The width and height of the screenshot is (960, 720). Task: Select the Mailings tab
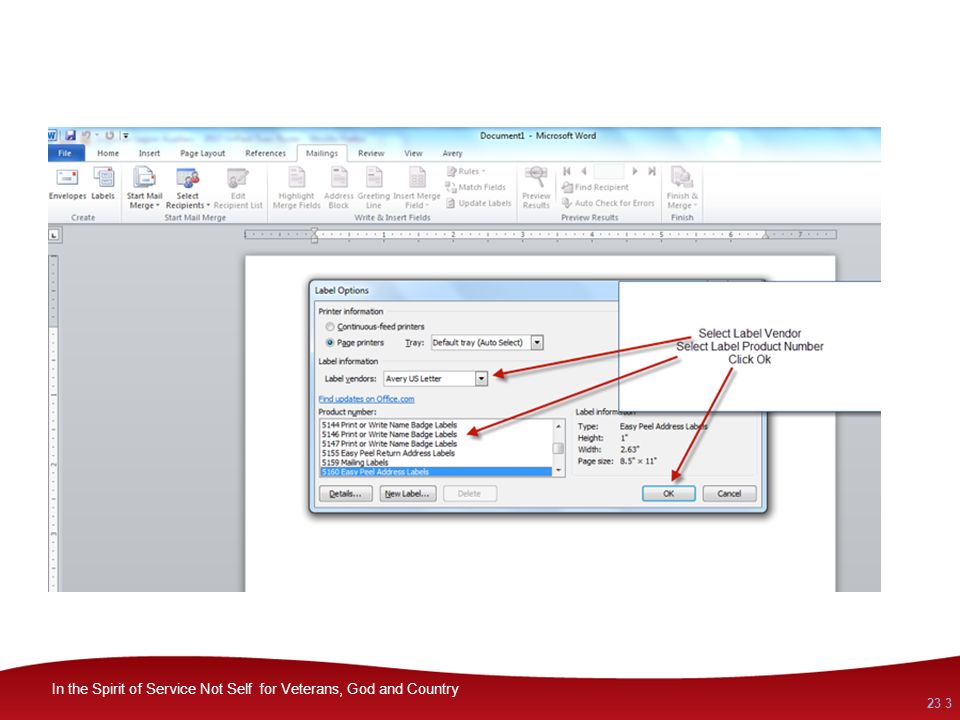(322, 153)
